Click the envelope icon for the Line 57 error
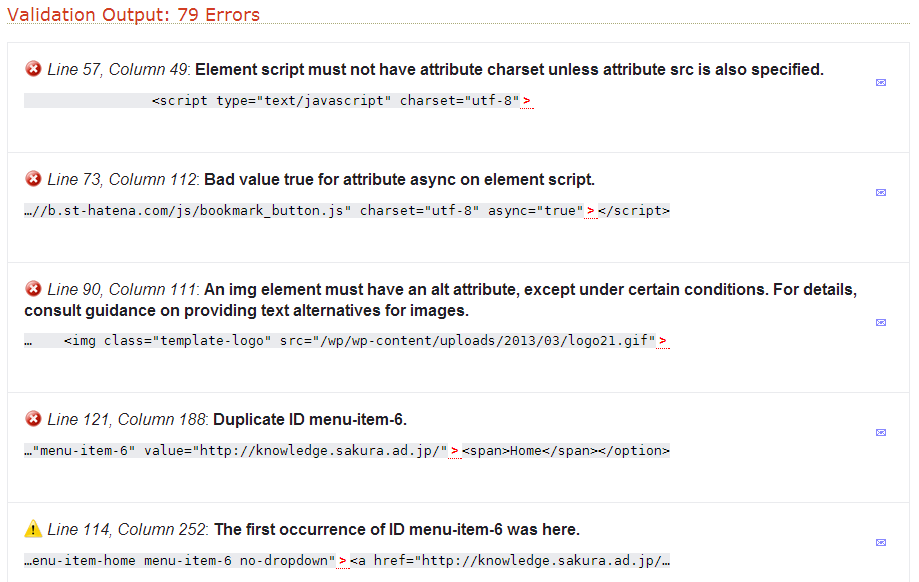919x582 pixels. (x=881, y=83)
